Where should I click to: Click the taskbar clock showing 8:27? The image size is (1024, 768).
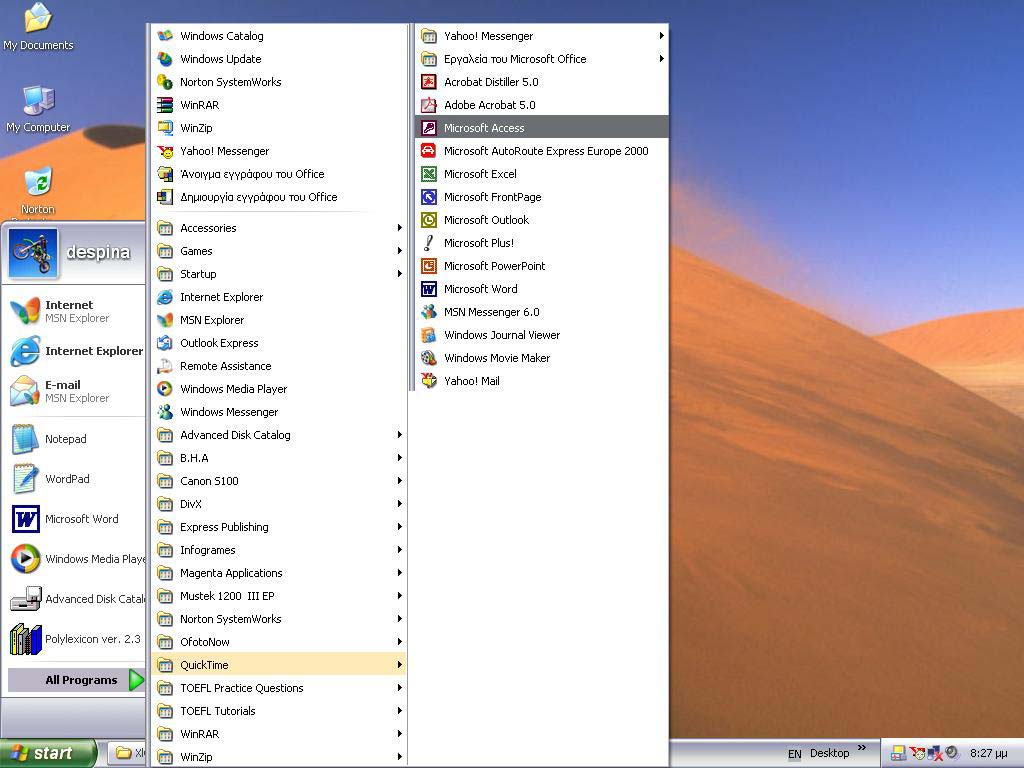988,754
